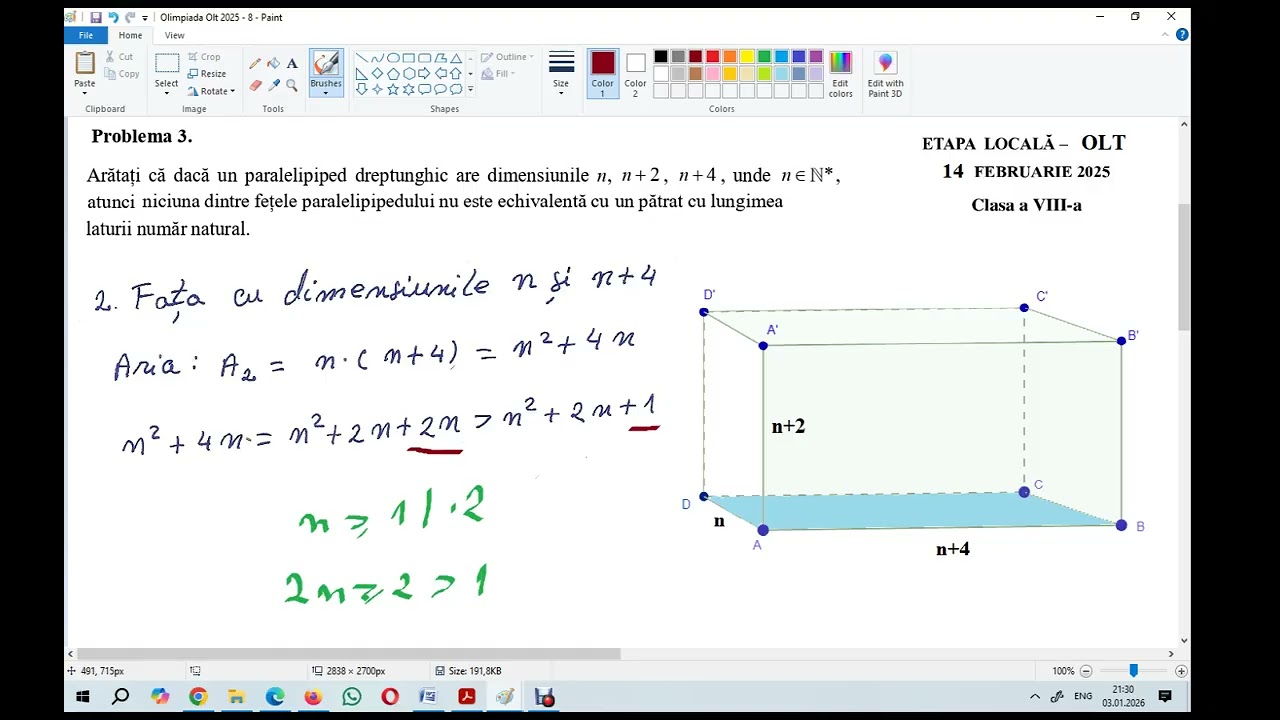
Task: Expand the Shapes gallery more arrow
Action: point(470,90)
